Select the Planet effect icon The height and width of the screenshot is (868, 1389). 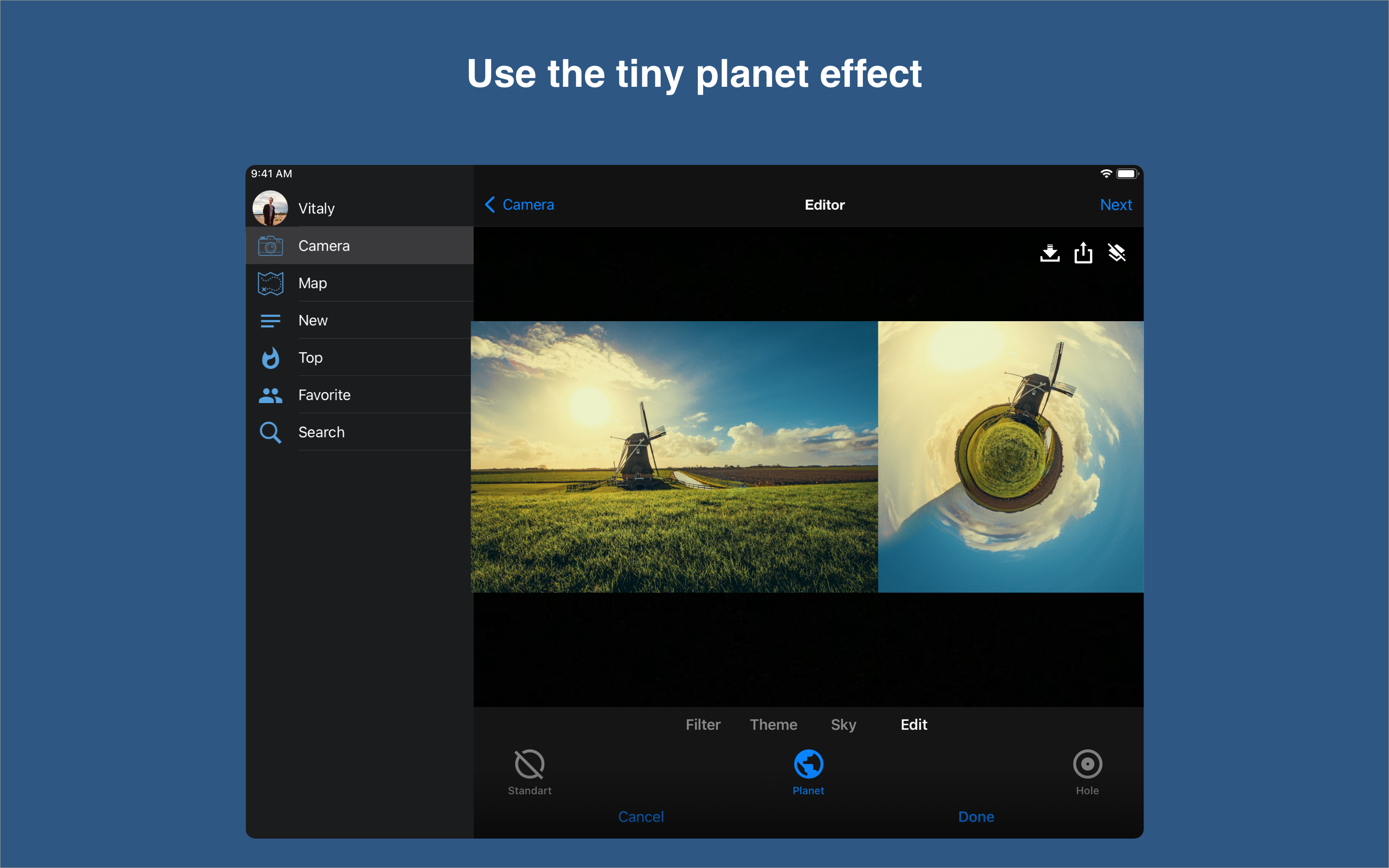(808, 764)
